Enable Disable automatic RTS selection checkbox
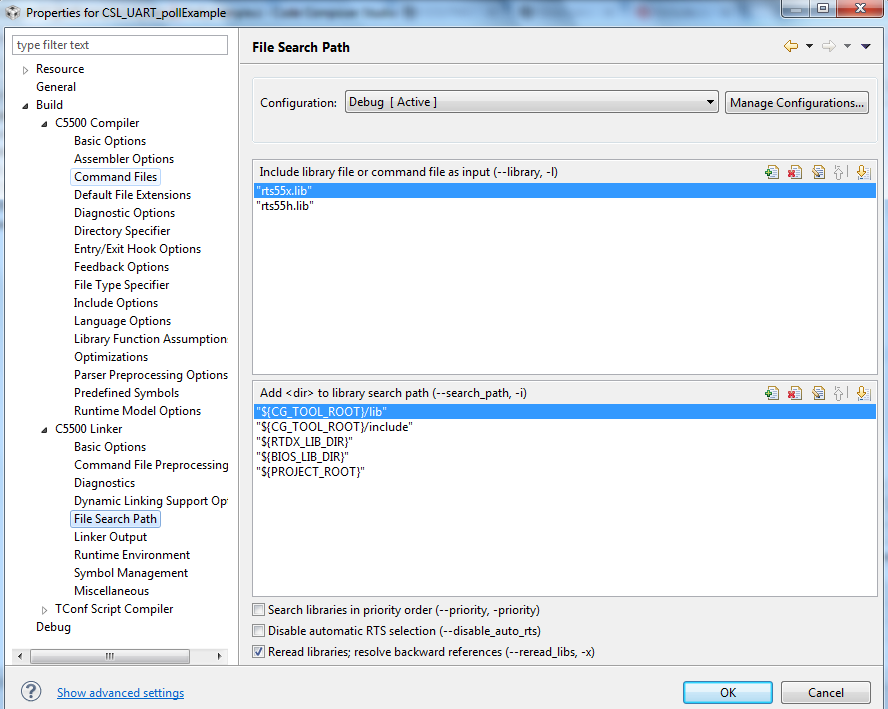Screen dimensions: 888x709 (258, 631)
